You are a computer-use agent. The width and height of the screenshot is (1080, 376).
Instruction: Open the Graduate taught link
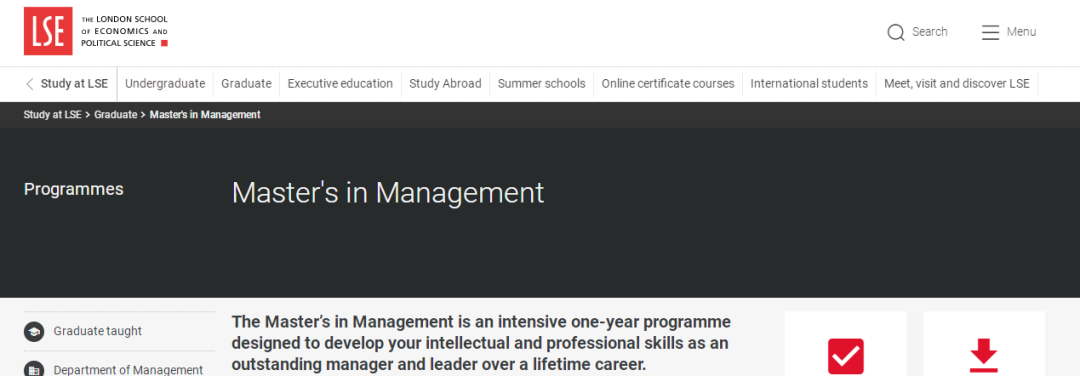tap(98, 331)
